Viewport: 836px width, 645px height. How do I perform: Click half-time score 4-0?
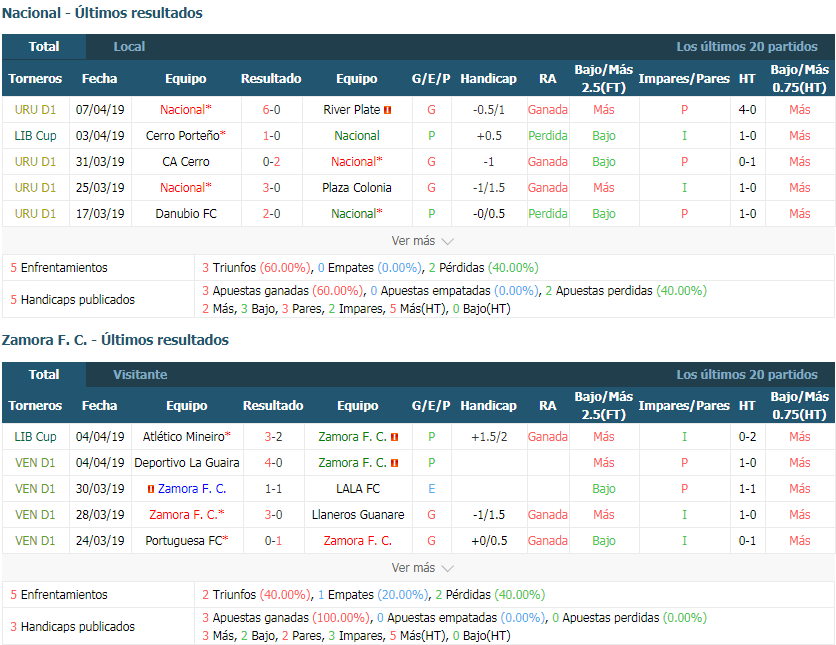[x=747, y=110]
